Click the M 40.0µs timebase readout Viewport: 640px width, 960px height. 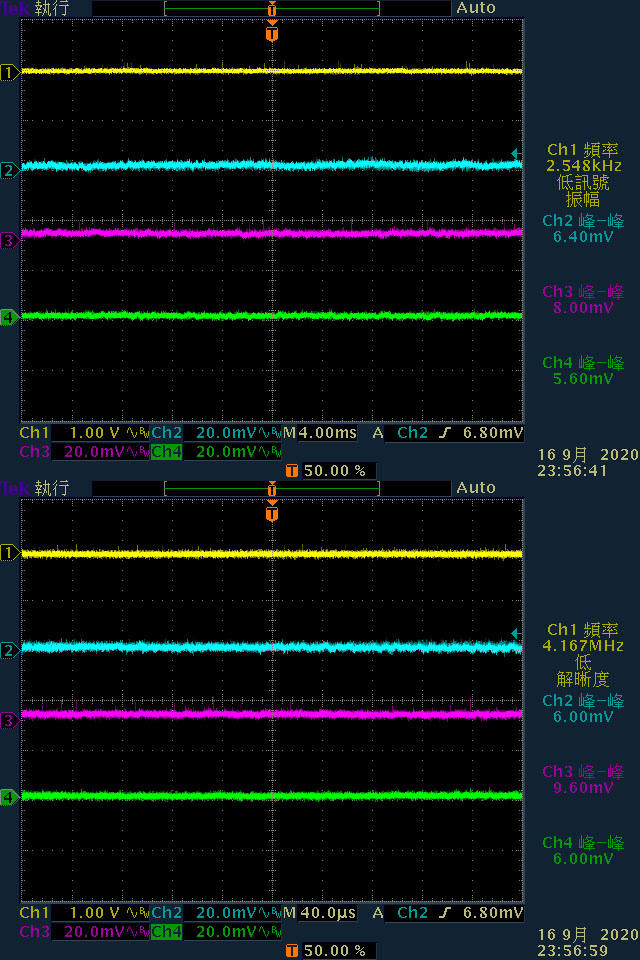click(320, 913)
